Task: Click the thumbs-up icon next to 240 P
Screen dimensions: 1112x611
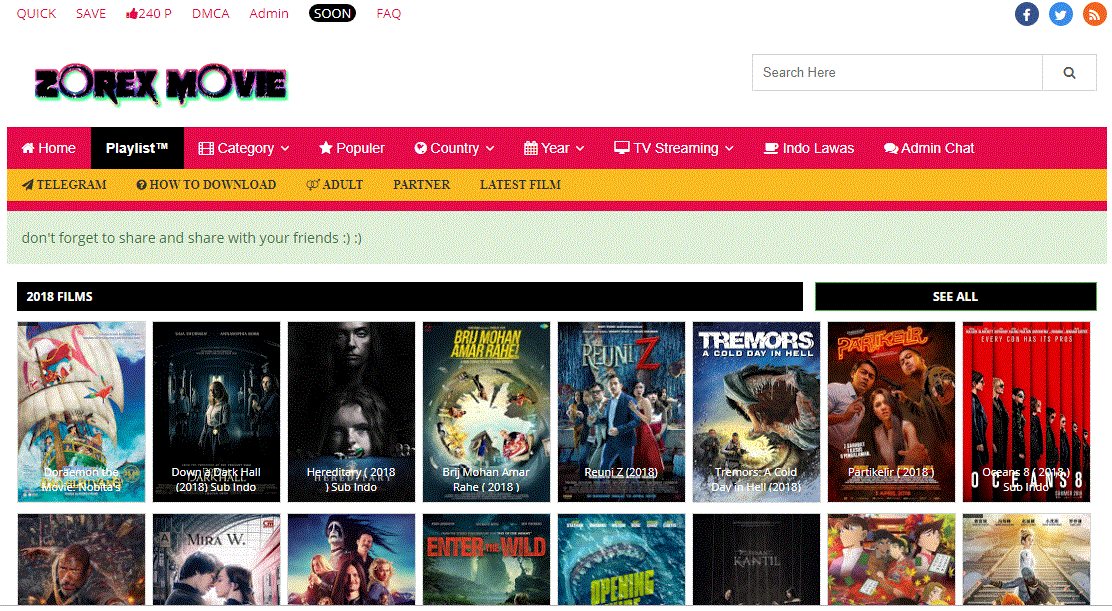Action: [x=131, y=13]
